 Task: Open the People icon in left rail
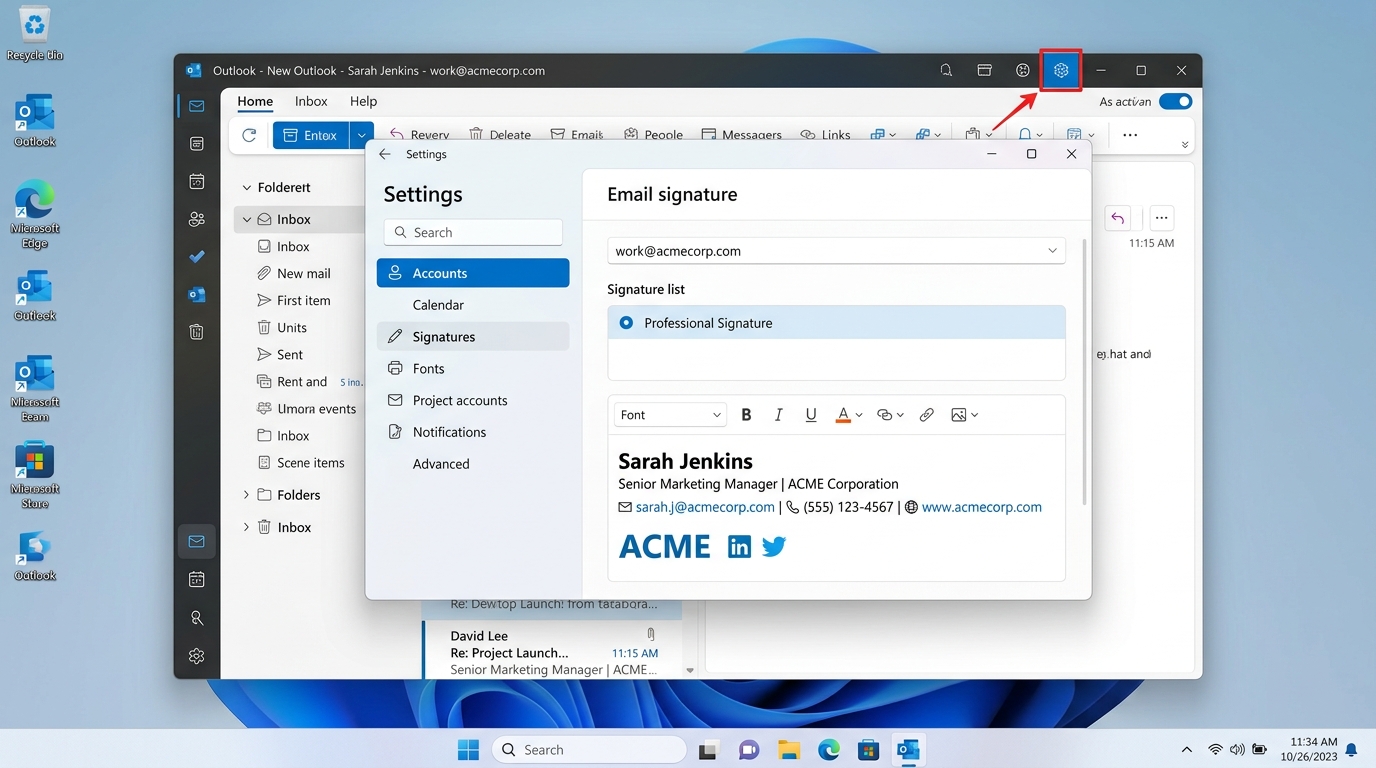click(x=197, y=219)
